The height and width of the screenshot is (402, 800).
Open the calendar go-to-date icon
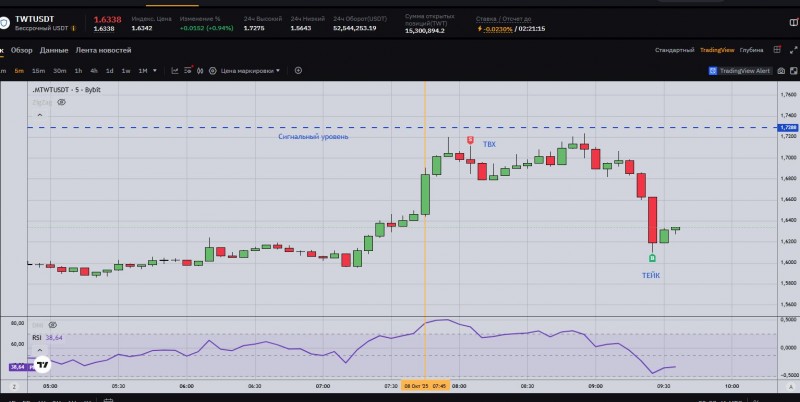108,399
